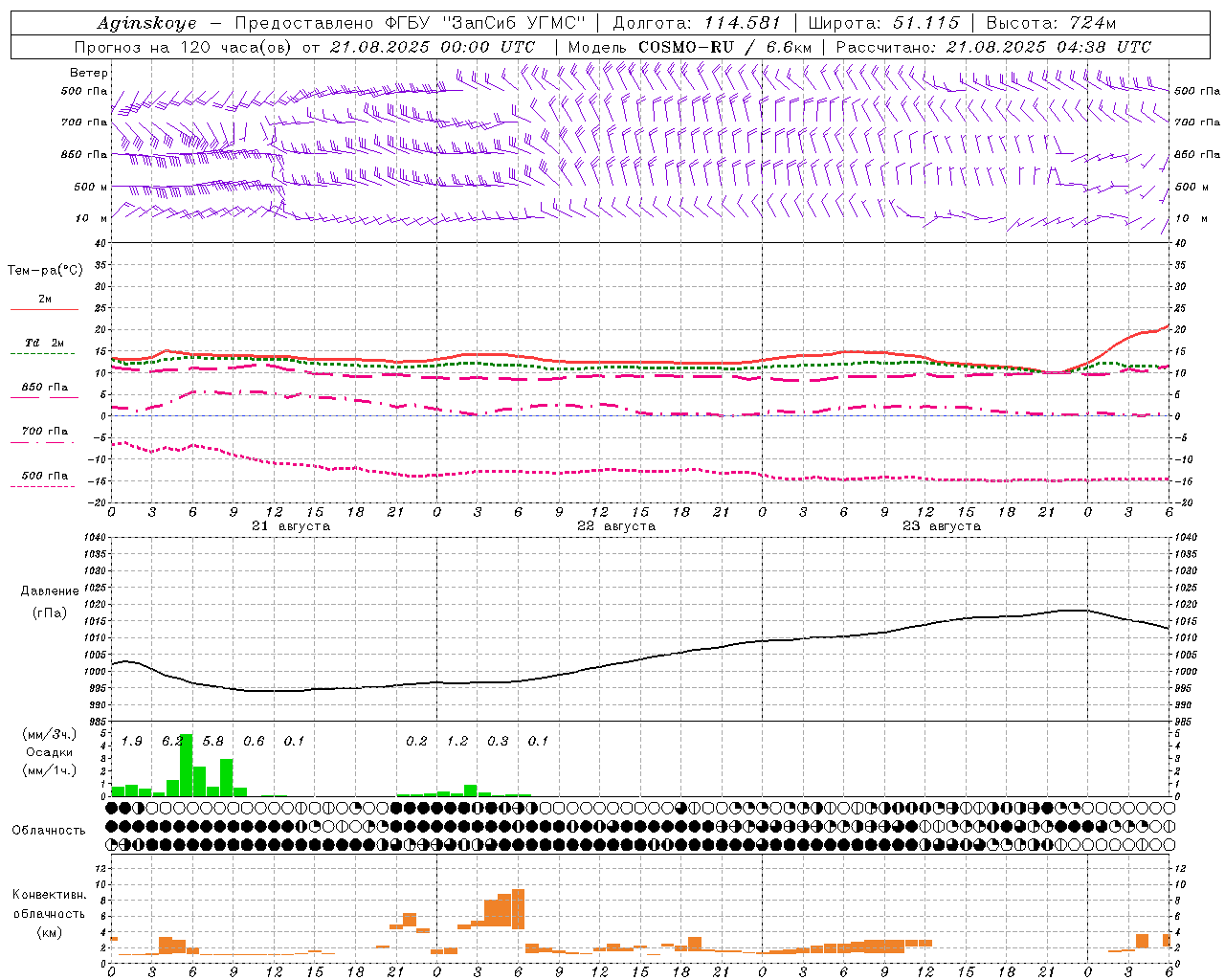Click the date label "21 августа"
Viewport: 1225px width, 980px height.
[291, 526]
